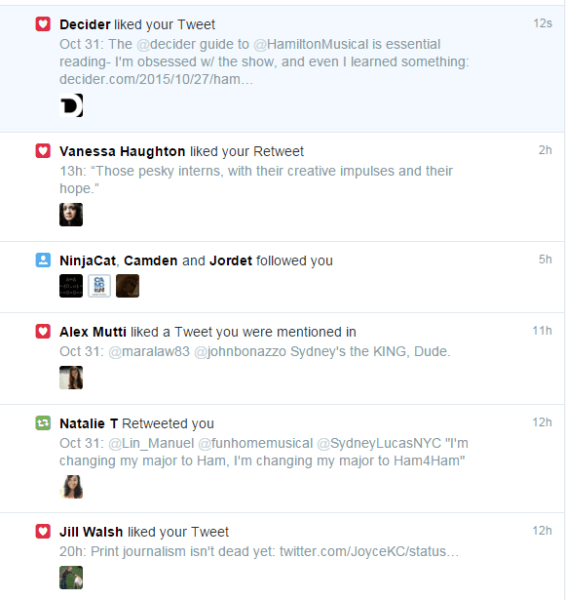566x600 pixels.
Task: Open Natalie T's profile photo thumbnail
Action: [71, 487]
